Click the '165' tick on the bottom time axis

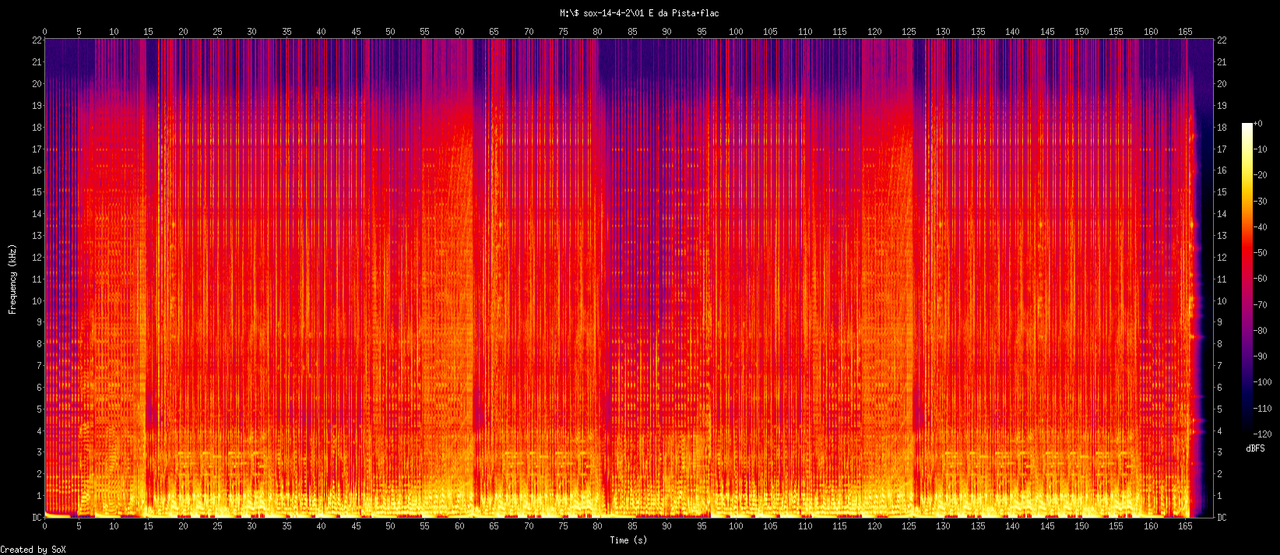coord(1186,526)
